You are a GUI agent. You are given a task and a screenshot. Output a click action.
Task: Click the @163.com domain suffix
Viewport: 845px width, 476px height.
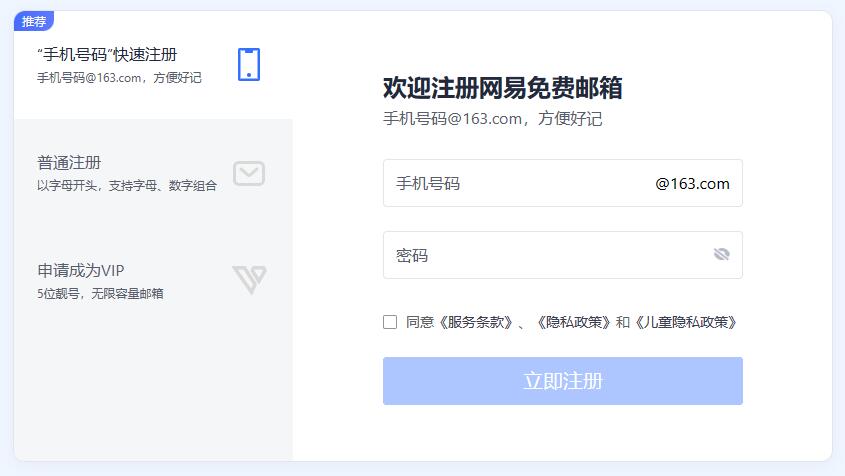(x=692, y=184)
